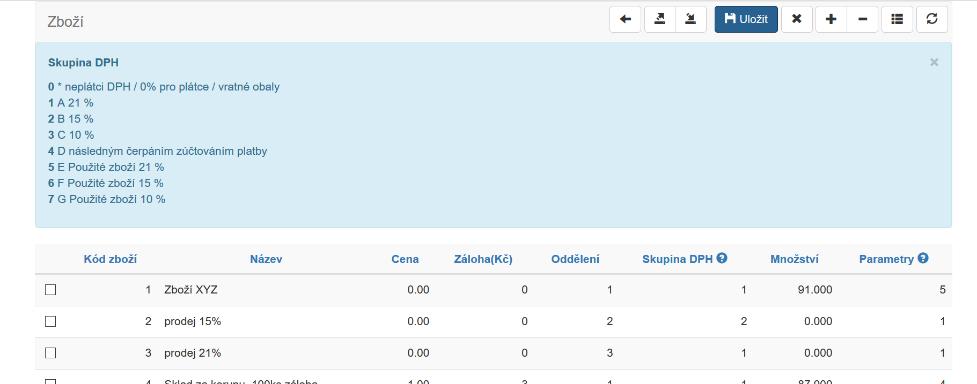Screen dimensions: 977x384
Task: Open the list view icon button
Action: tap(897, 19)
